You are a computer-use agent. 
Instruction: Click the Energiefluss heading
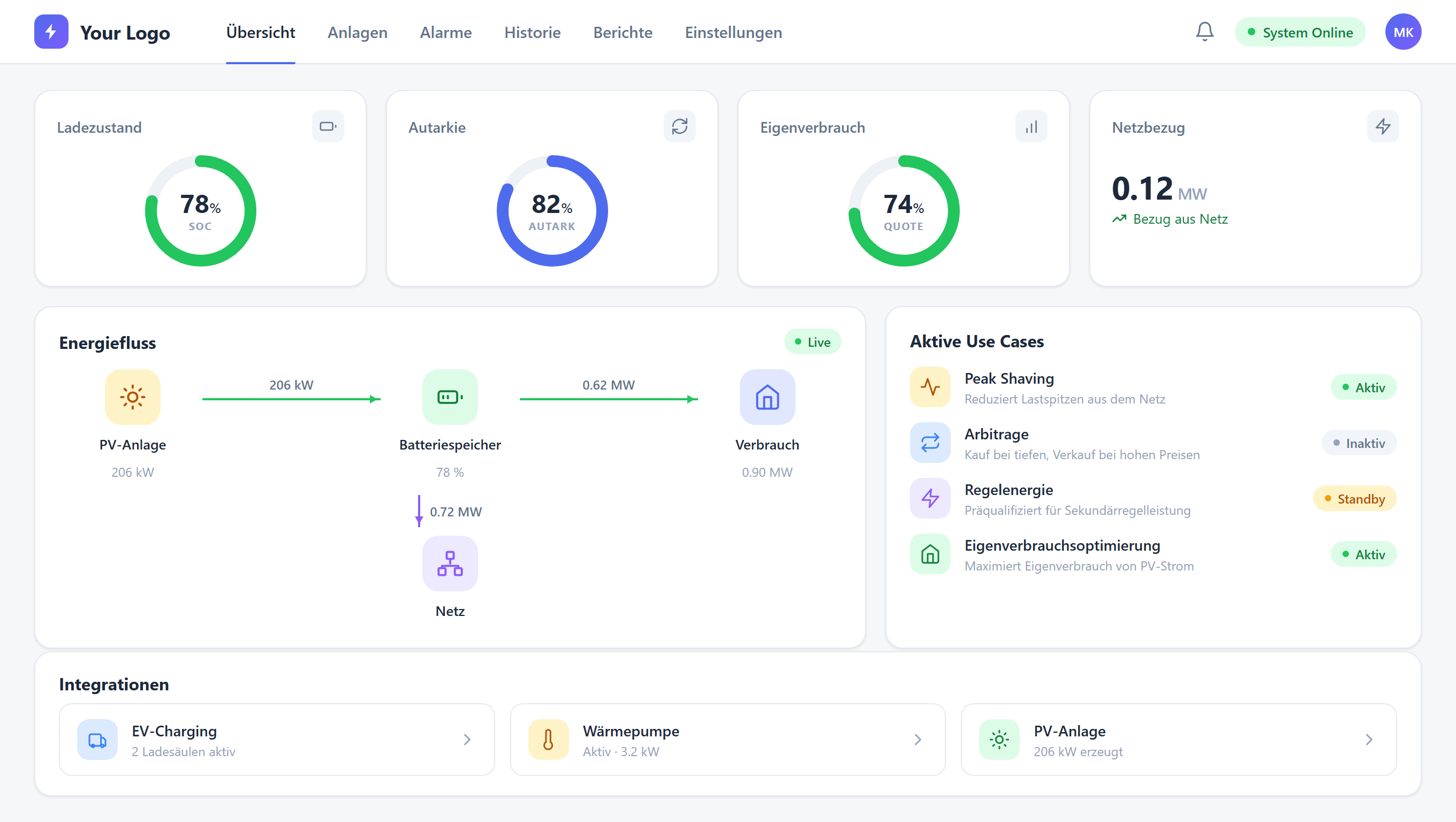[108, 343]
